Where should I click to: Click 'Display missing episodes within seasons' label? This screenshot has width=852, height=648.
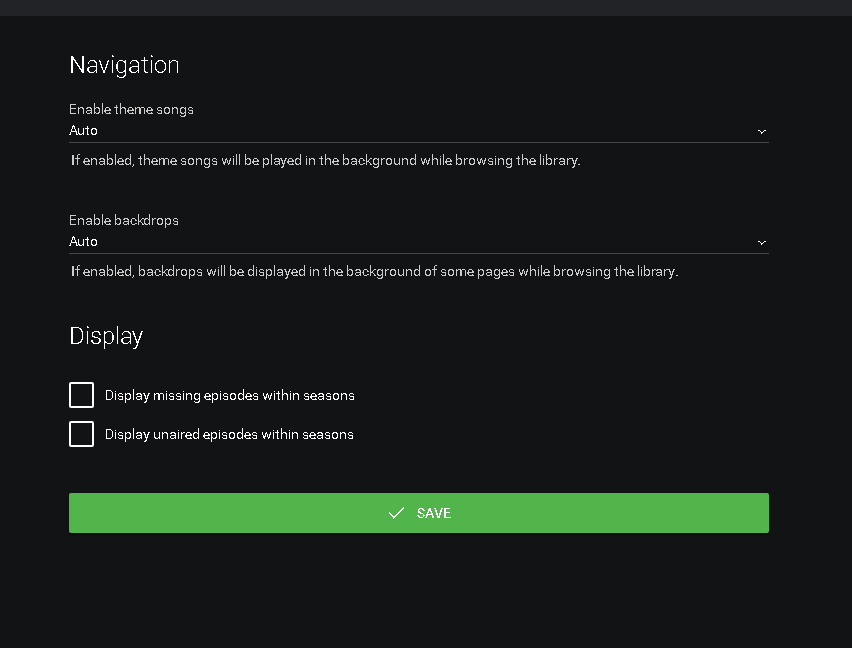[229, 395]
